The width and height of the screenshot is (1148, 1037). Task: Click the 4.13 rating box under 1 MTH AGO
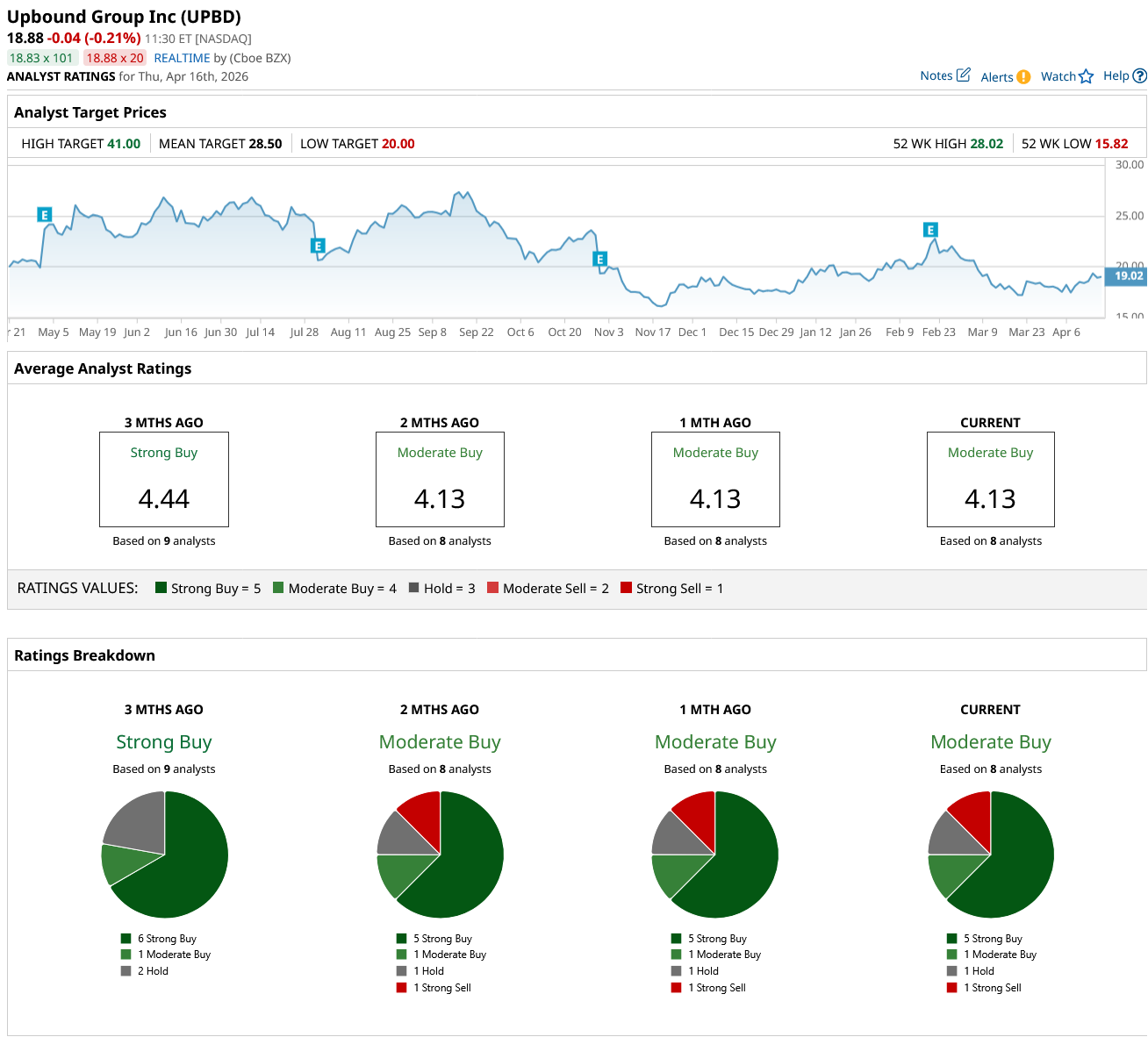coord(715,479)
